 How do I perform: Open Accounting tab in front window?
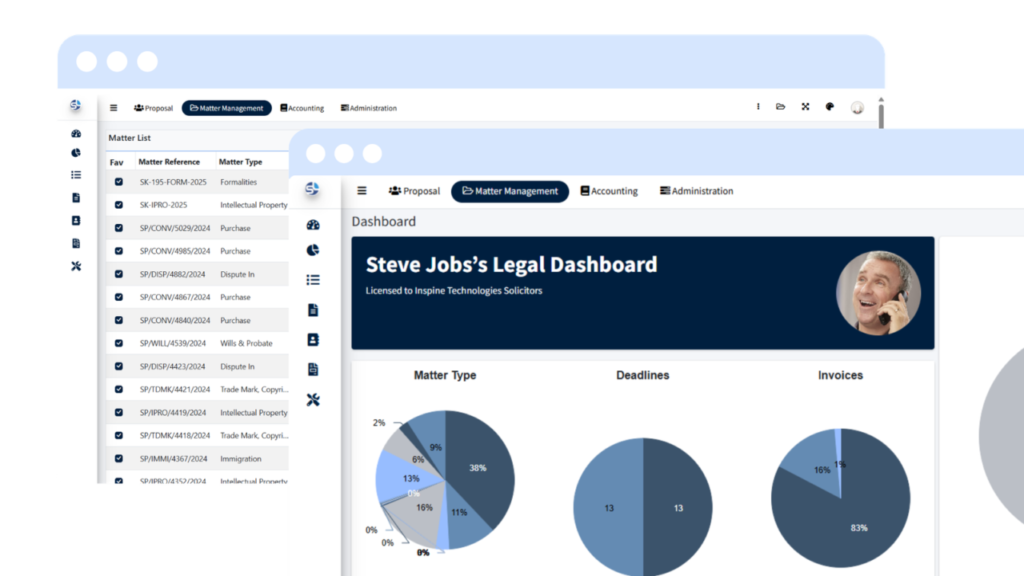(x=609, y=191)
